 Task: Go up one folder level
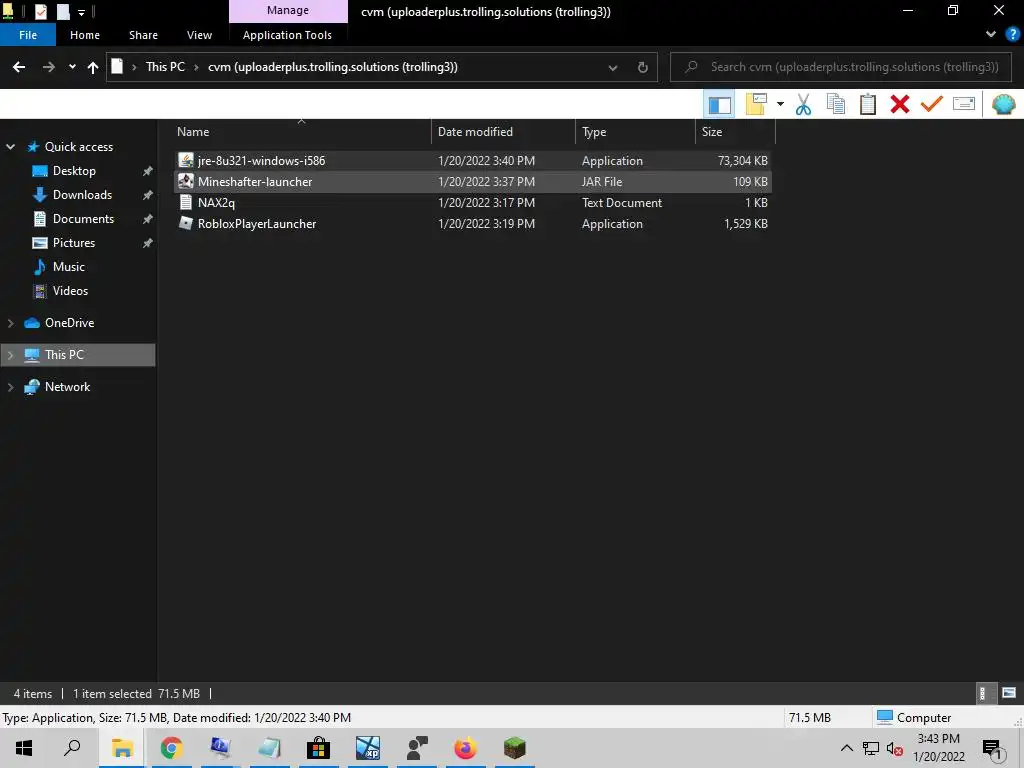(x=93, y=67)
